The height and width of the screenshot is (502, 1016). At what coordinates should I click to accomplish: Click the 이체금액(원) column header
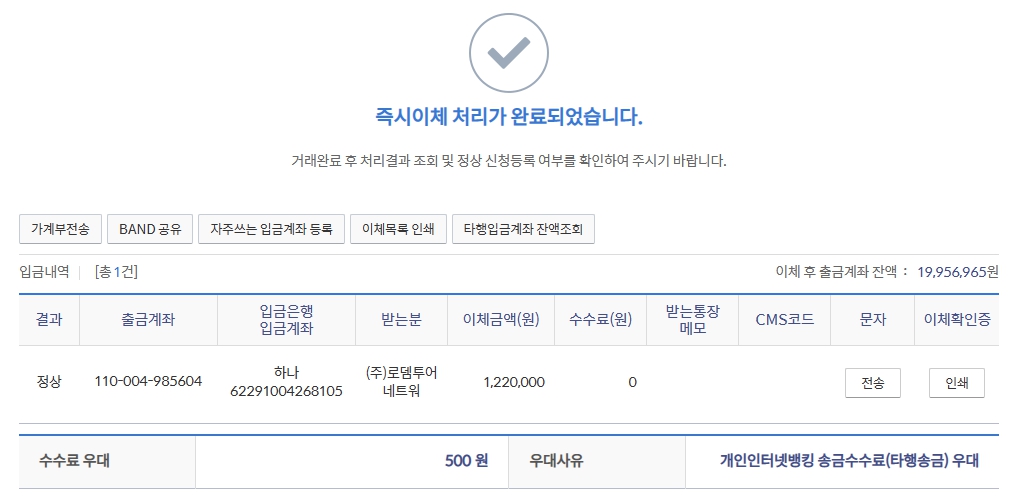[x=501, y=320]
